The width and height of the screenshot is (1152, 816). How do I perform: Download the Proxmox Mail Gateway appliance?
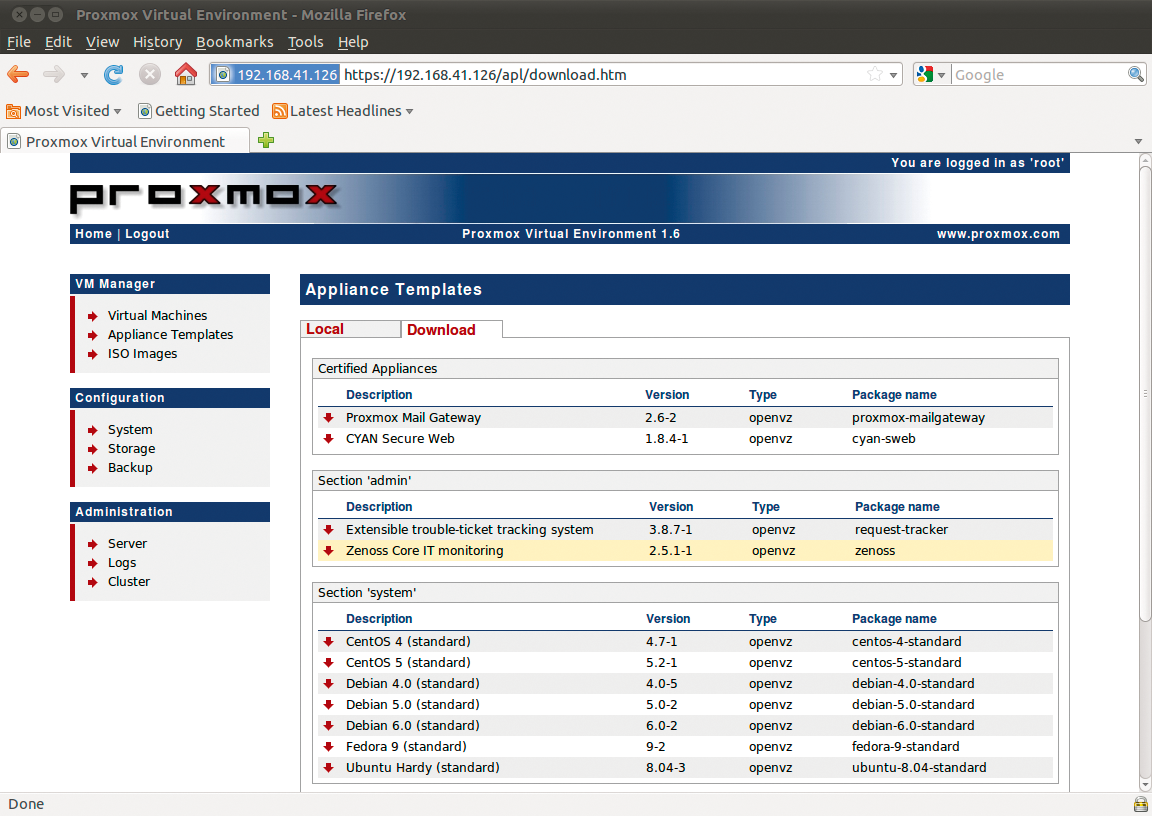coord(329,417)
